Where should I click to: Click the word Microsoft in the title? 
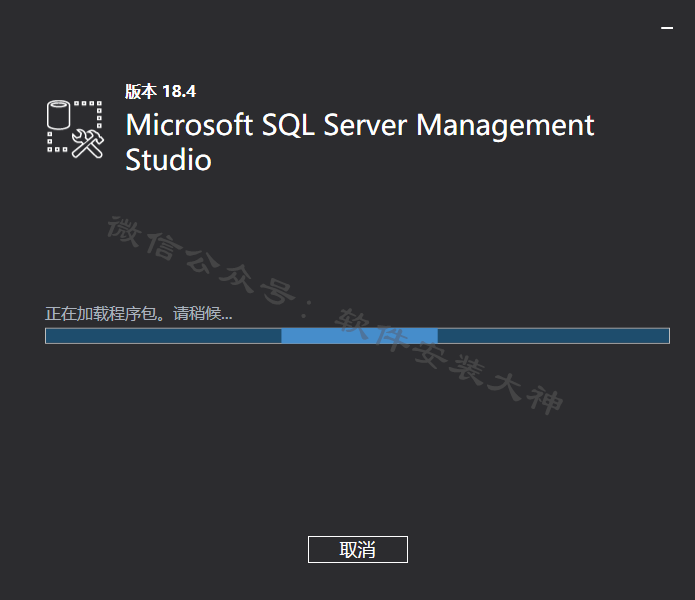pyautogui.click(x=189, y=125)
